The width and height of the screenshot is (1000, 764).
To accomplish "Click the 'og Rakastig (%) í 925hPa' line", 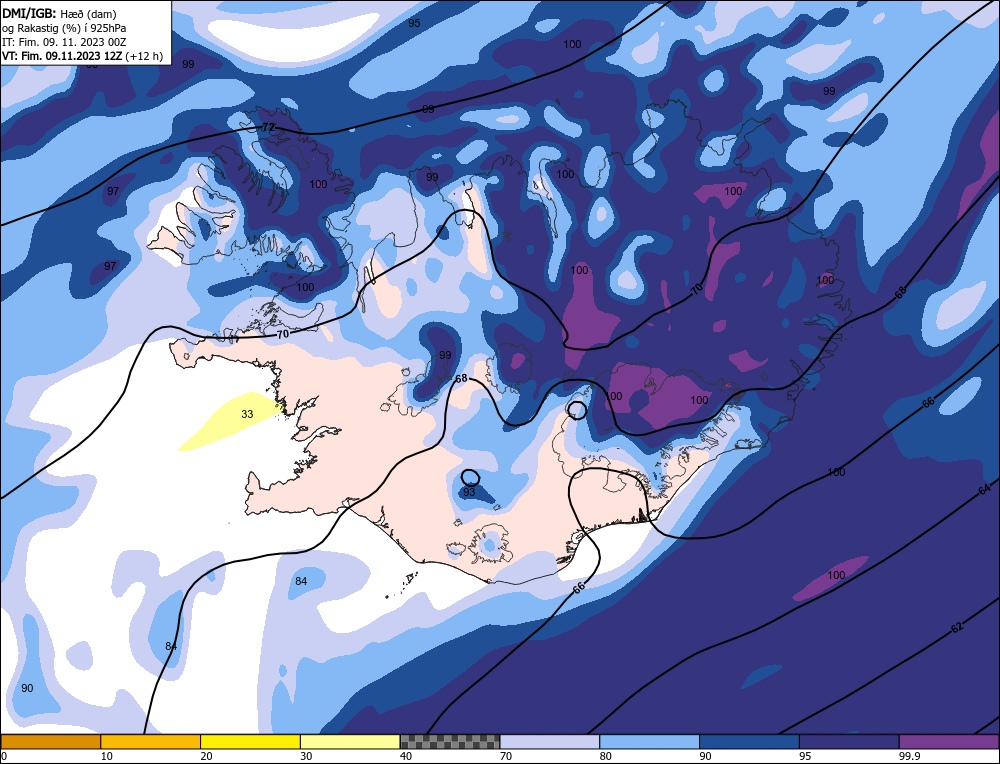I will (x=64, y=28).
